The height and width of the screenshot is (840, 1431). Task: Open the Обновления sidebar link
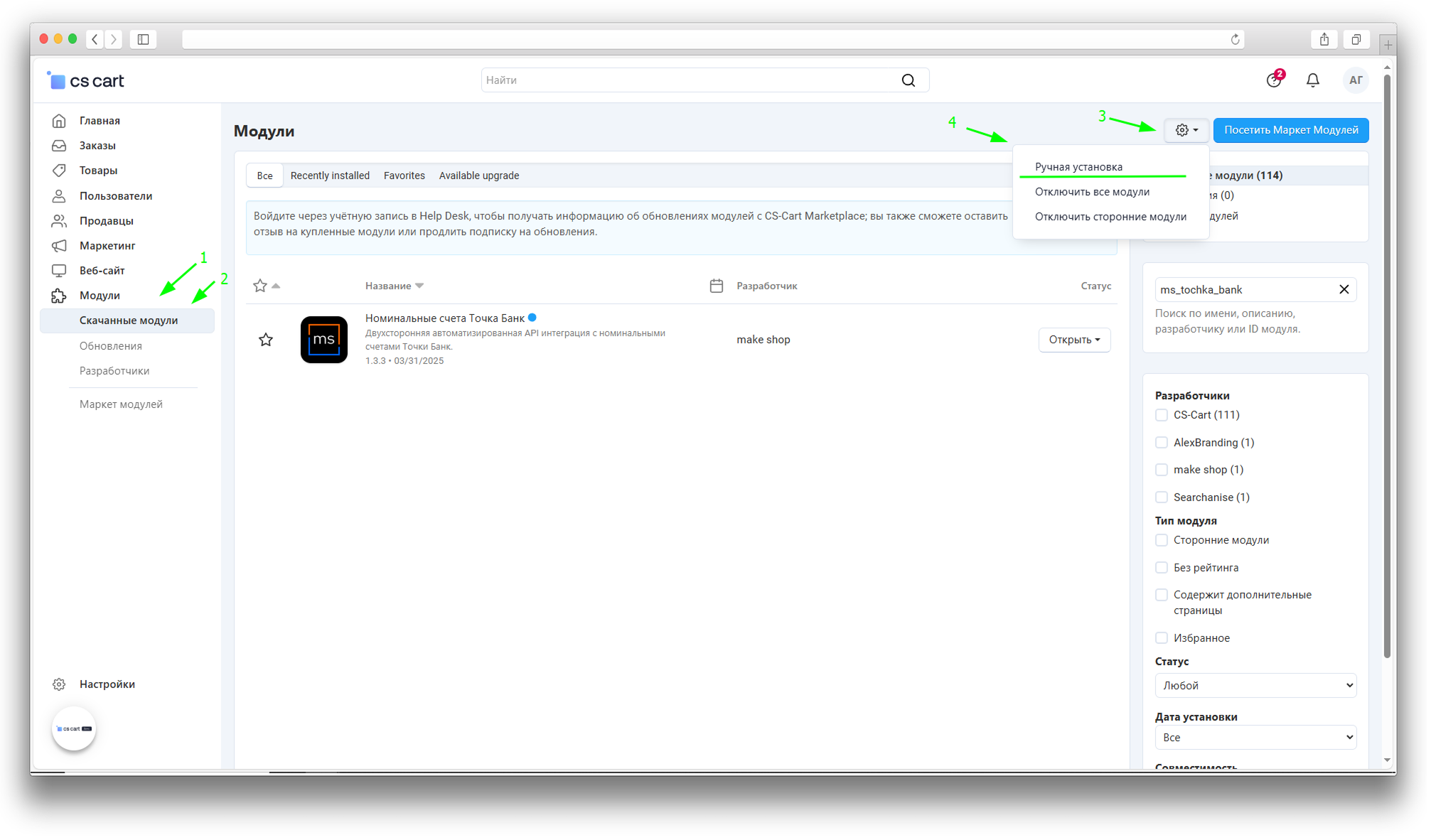[x=111, y=346]
